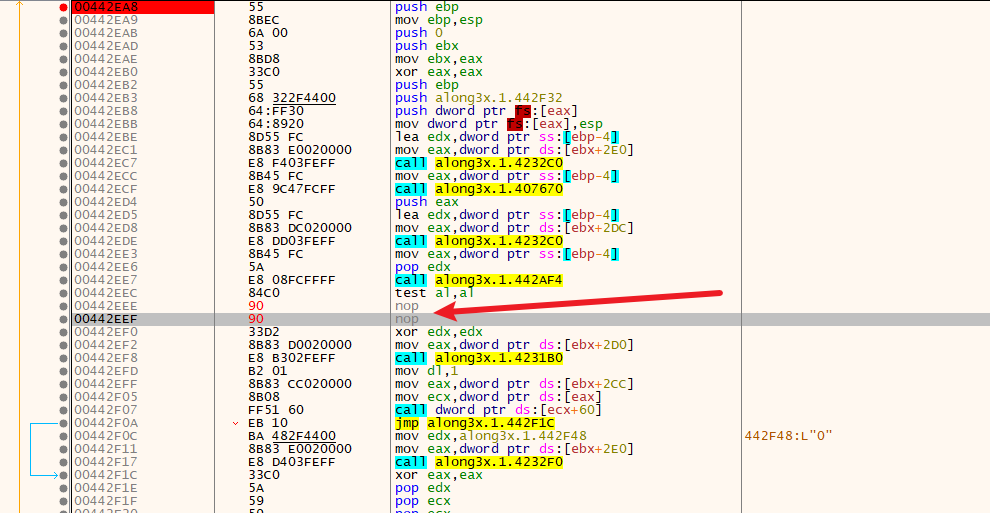The image size is (990, 513).
Task: Click the bytes BA 482F4400
Action: (x=292, y=436)
